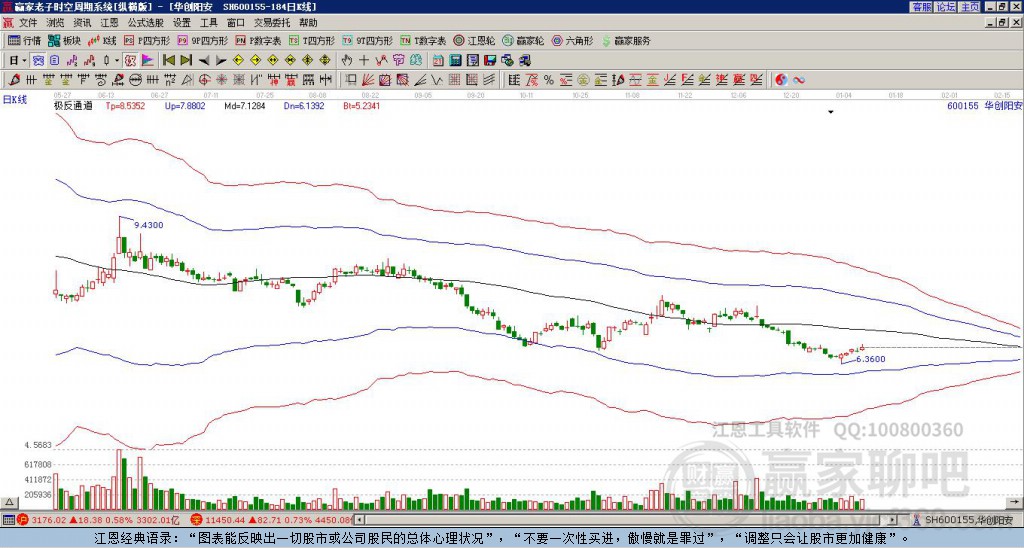Open the 行情 market quotes view
The width and height of the screenshot is (1024, 548).
[24, 40]
